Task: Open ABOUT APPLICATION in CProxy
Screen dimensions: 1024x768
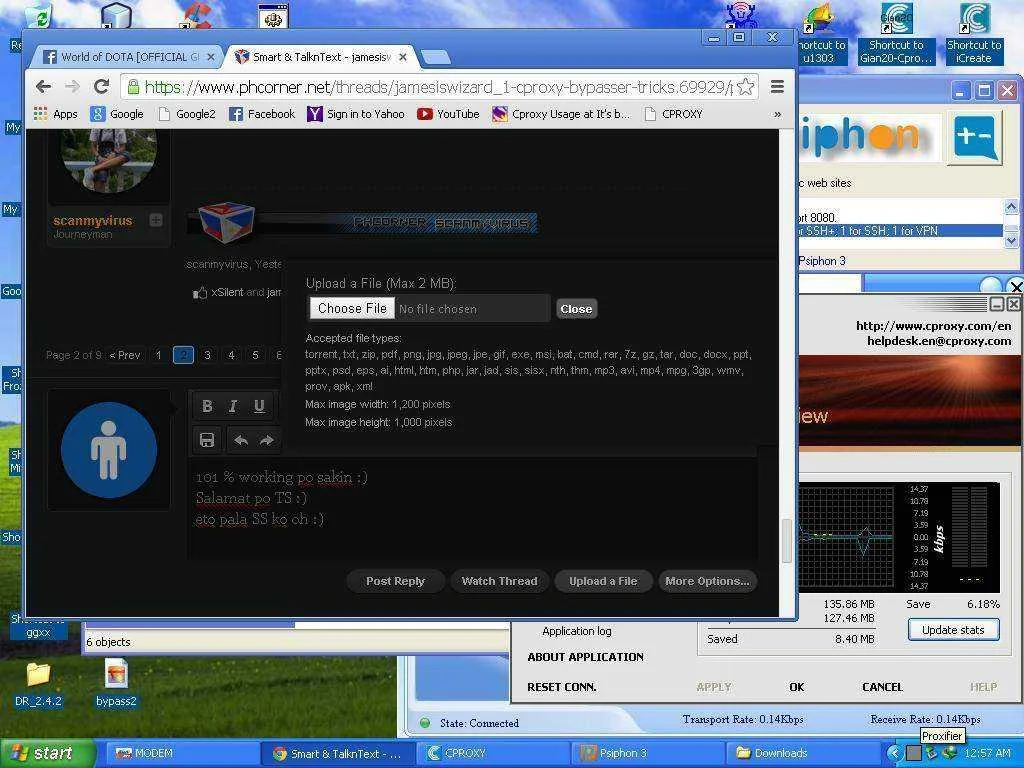Action: coord(585,657)
